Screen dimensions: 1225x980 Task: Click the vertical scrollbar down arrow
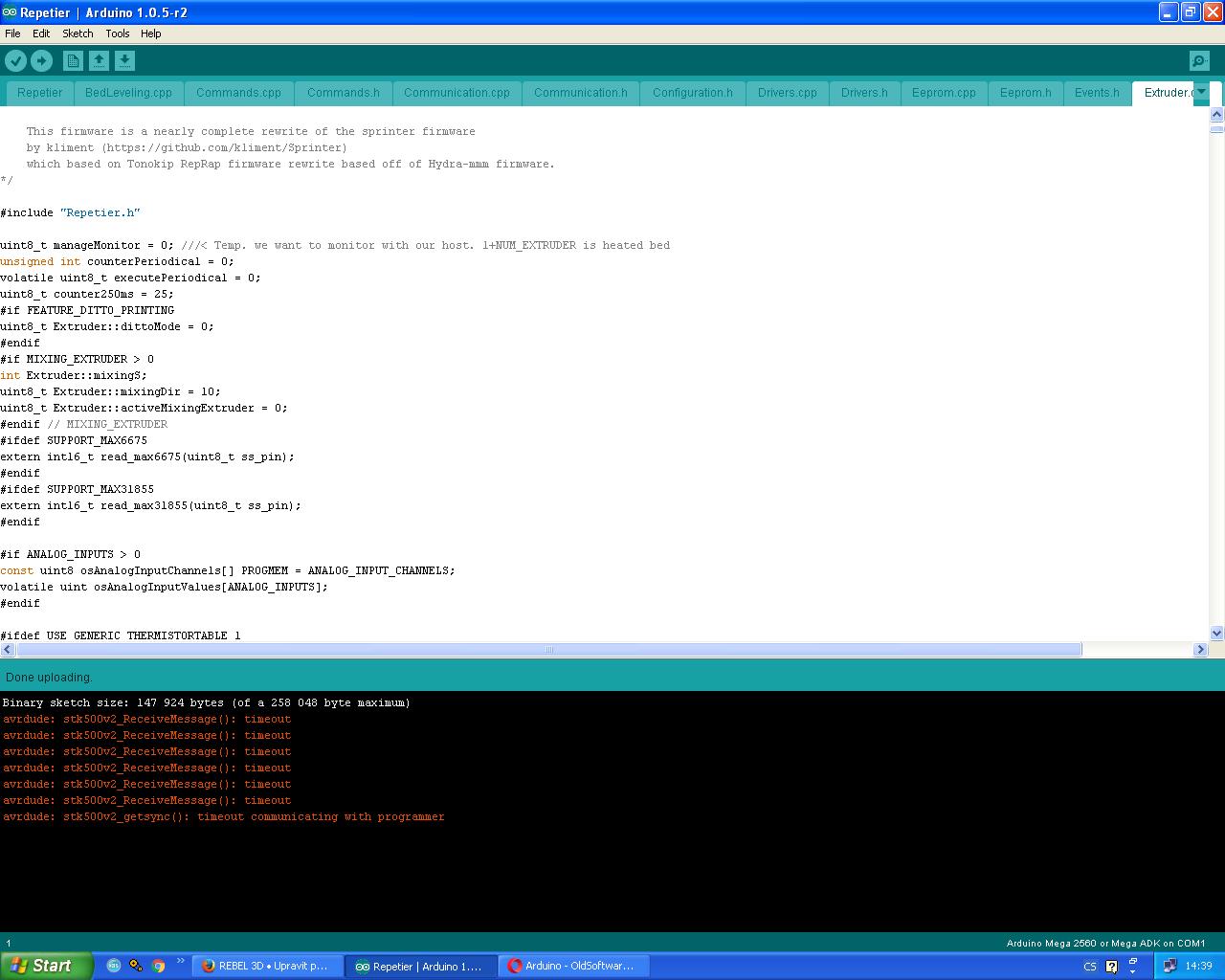[x=1216, y=633]
